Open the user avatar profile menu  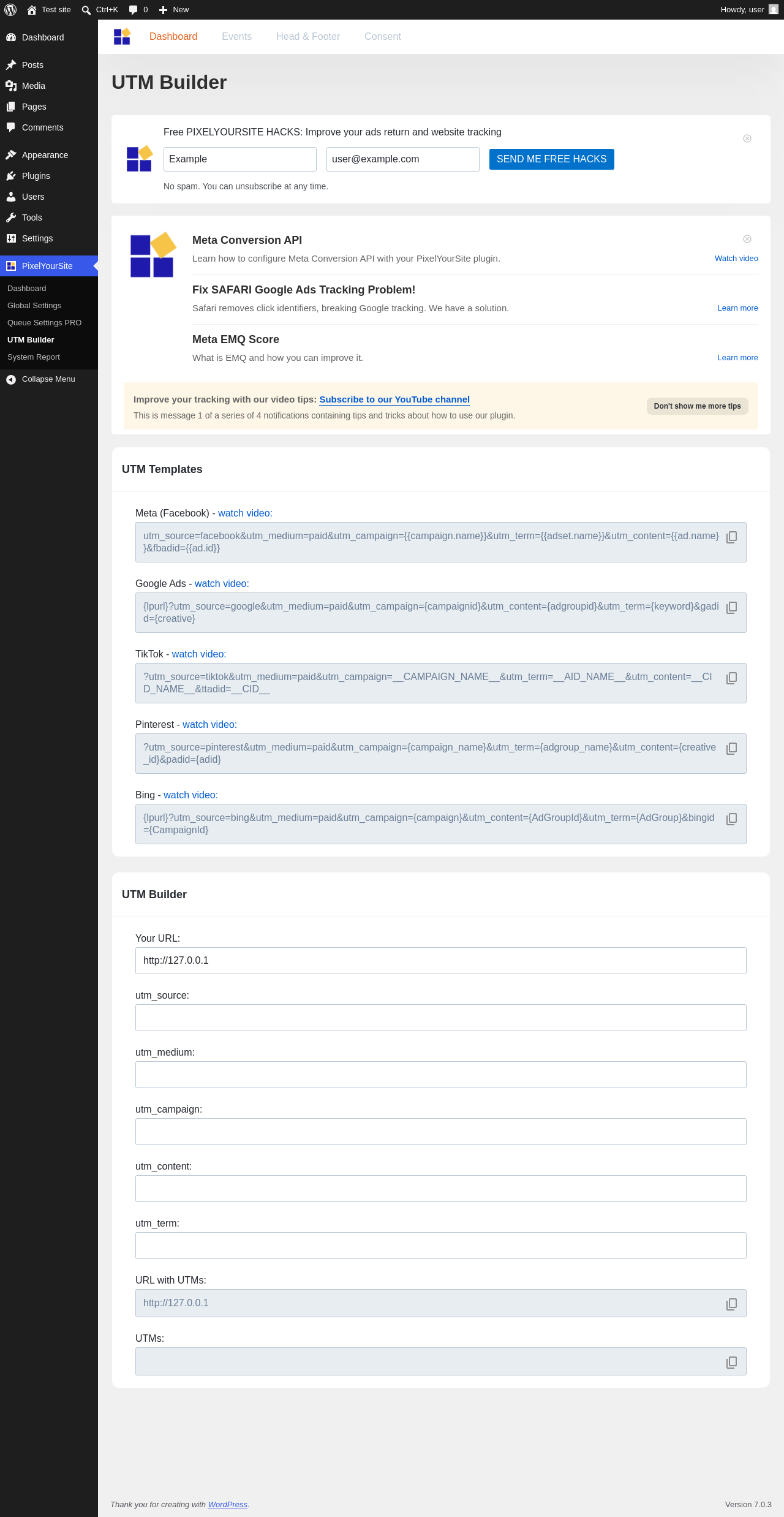click(x=774, y=10)
